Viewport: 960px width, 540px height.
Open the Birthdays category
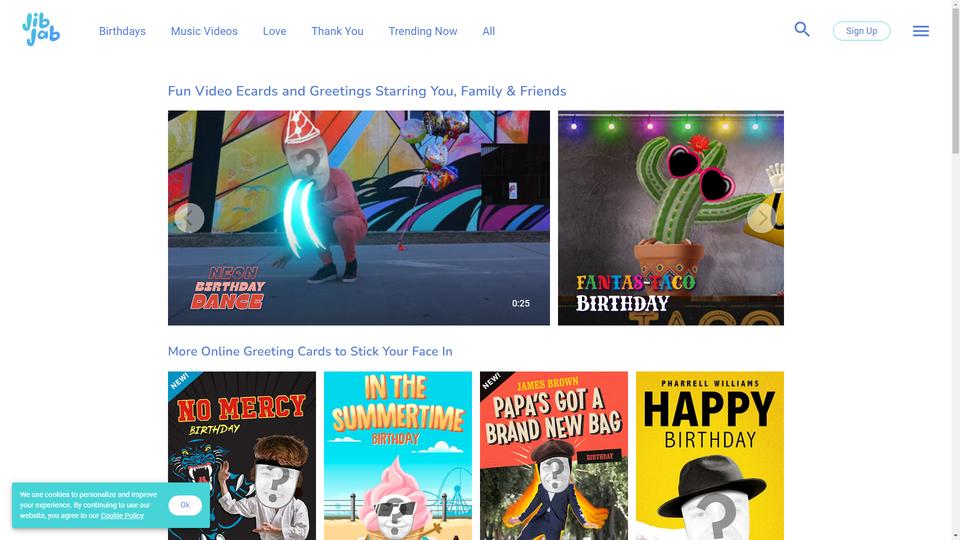[122, 31]
